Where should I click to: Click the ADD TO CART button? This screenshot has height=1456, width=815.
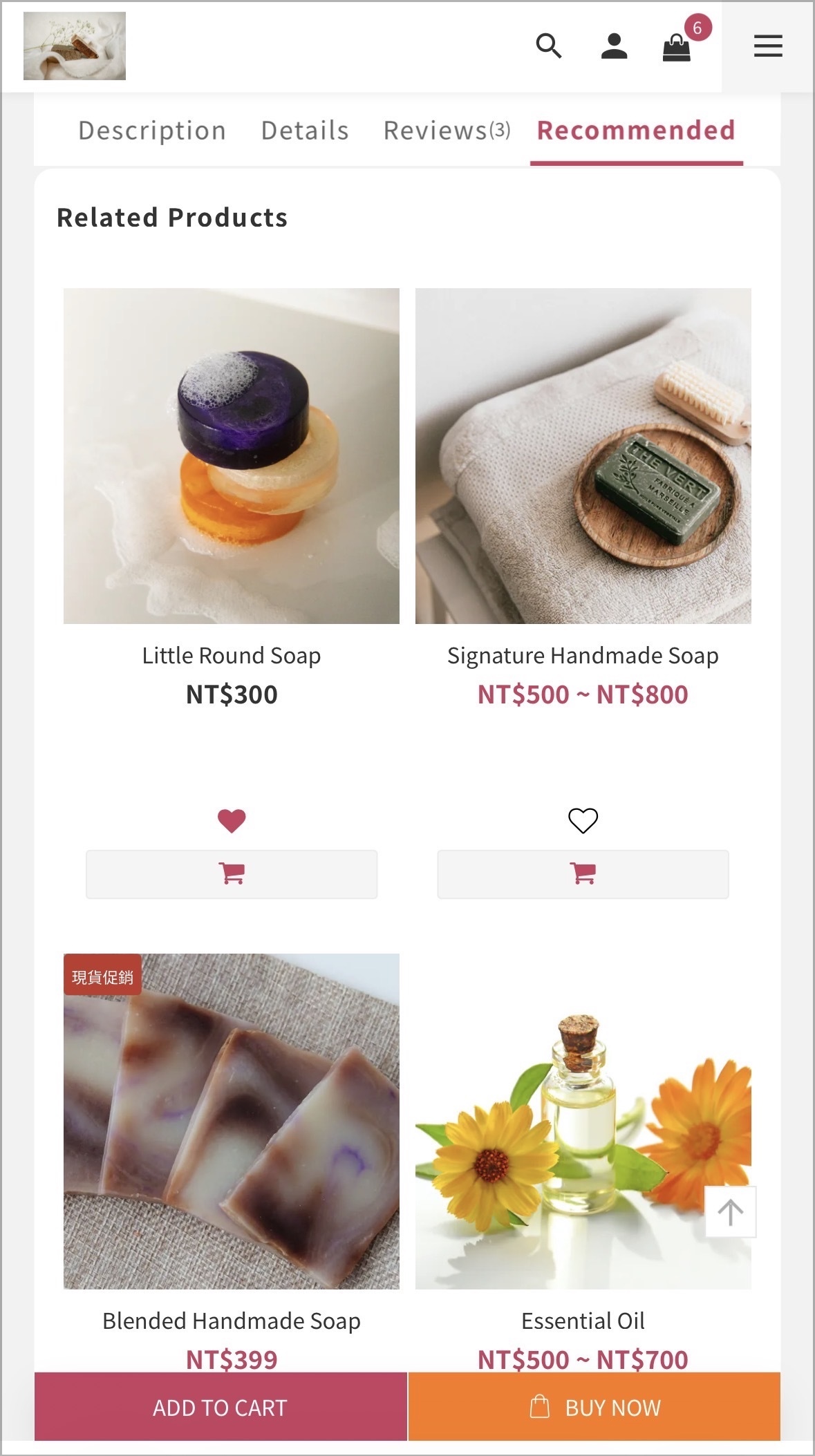click(221, 1406)
